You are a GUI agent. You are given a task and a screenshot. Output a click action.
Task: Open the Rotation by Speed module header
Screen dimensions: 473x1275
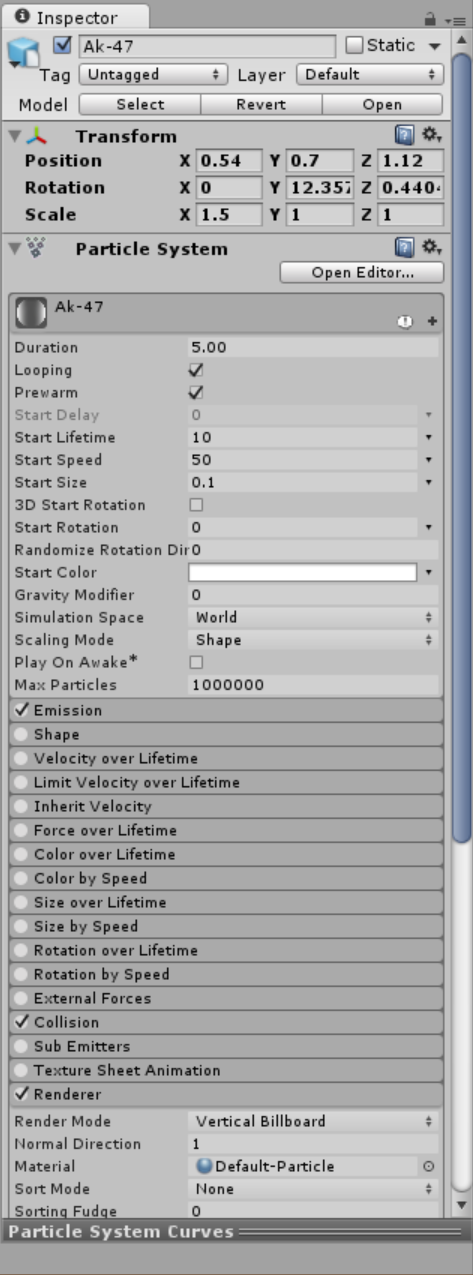point(226,974)
